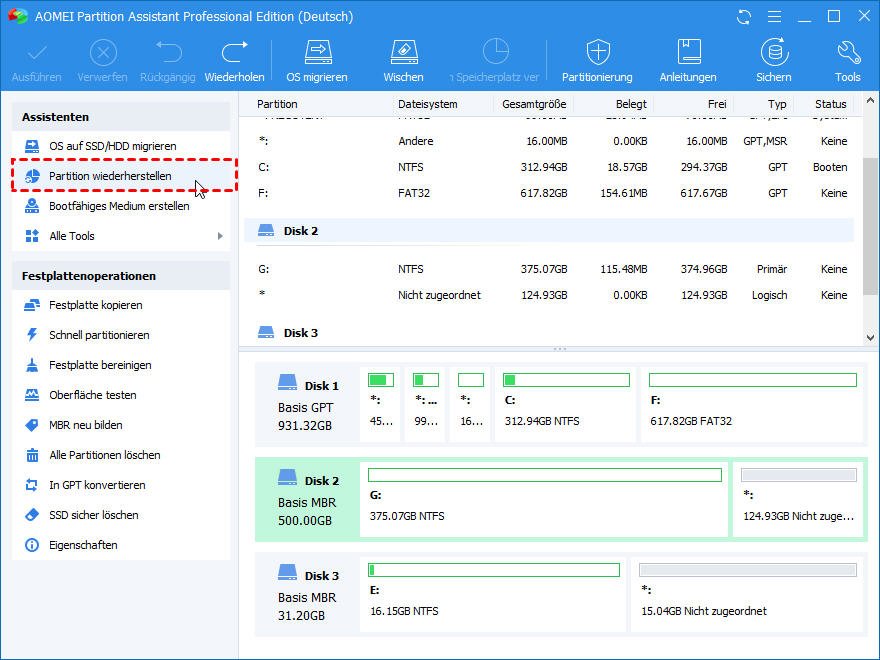Expand the Alle Tools submenu
This screenshot has width=880, height=660.
tap(124, 236)
